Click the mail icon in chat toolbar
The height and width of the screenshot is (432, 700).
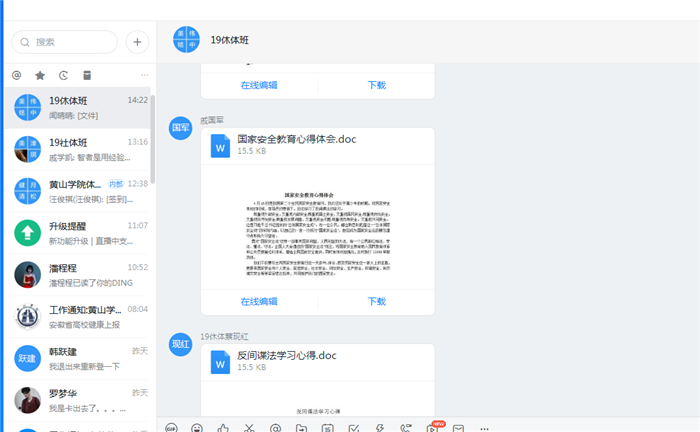click(x=458, y=428)
